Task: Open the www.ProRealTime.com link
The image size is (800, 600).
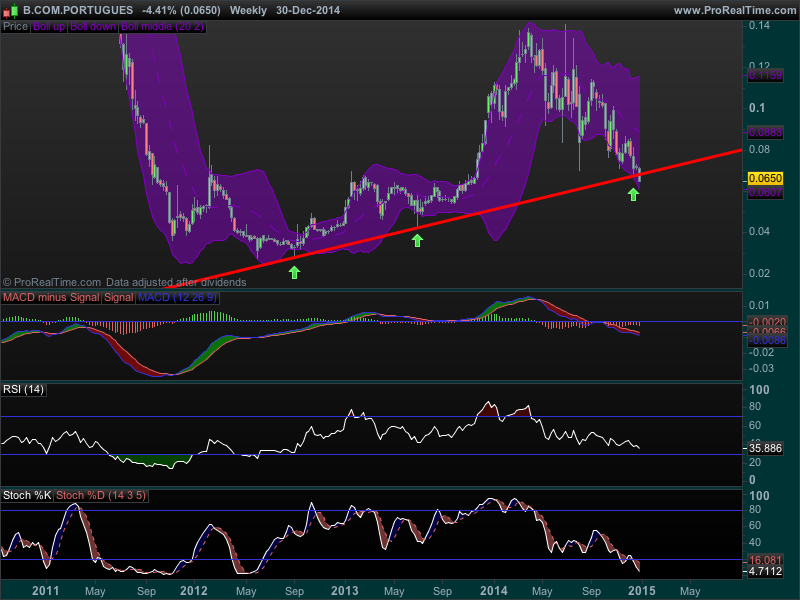Action: coord(733,9)
